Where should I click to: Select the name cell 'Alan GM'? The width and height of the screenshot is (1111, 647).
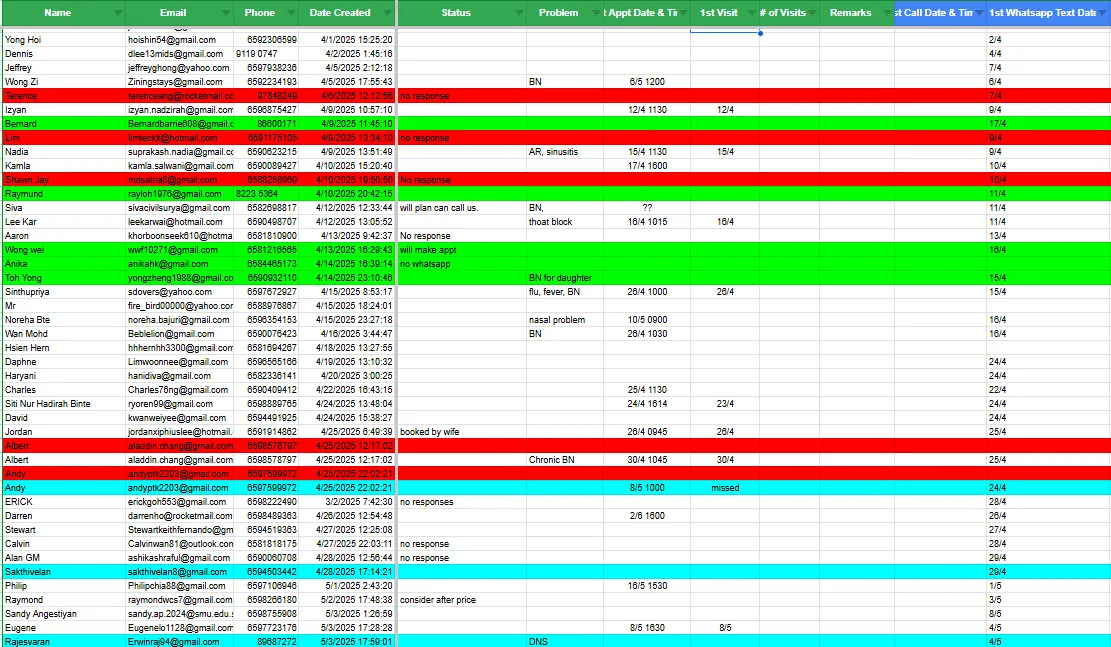click(64, 558)
